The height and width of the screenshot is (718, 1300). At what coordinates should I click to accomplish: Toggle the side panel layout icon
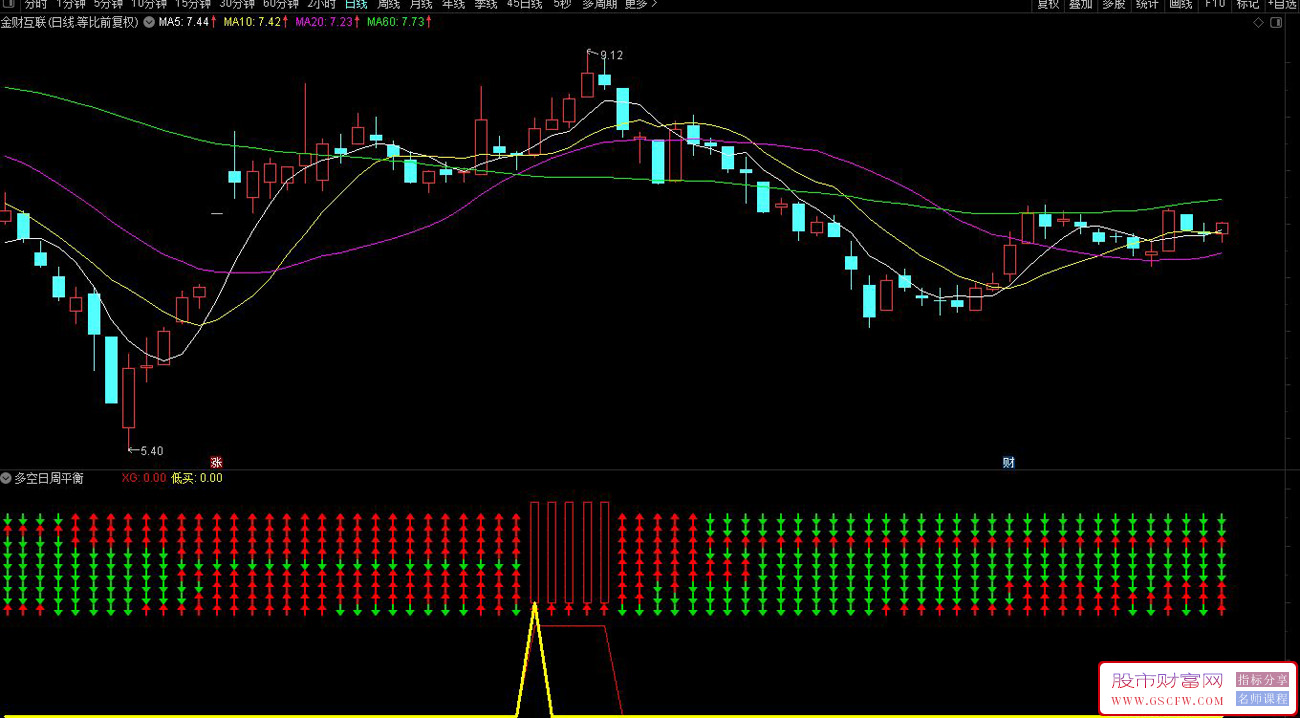(1275, 22)
